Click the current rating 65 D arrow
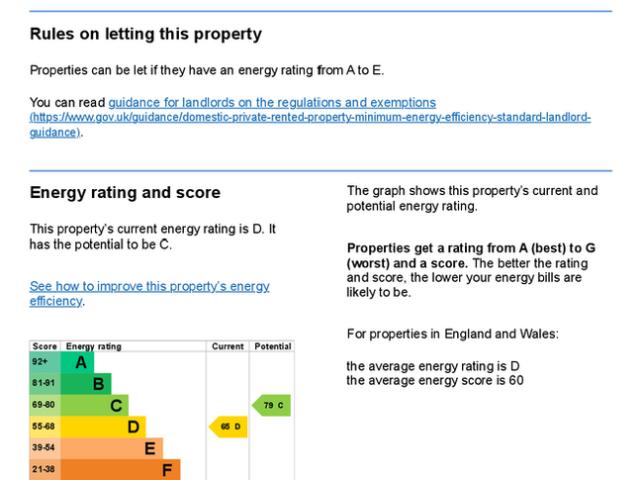Viewport: 640px width, 480px height. [227, 427]
